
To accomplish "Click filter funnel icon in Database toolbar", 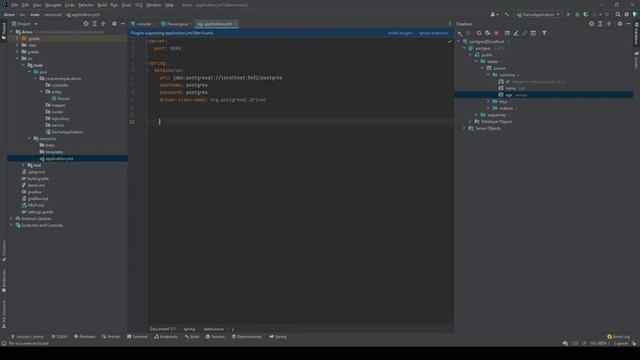I will [544, 33].
